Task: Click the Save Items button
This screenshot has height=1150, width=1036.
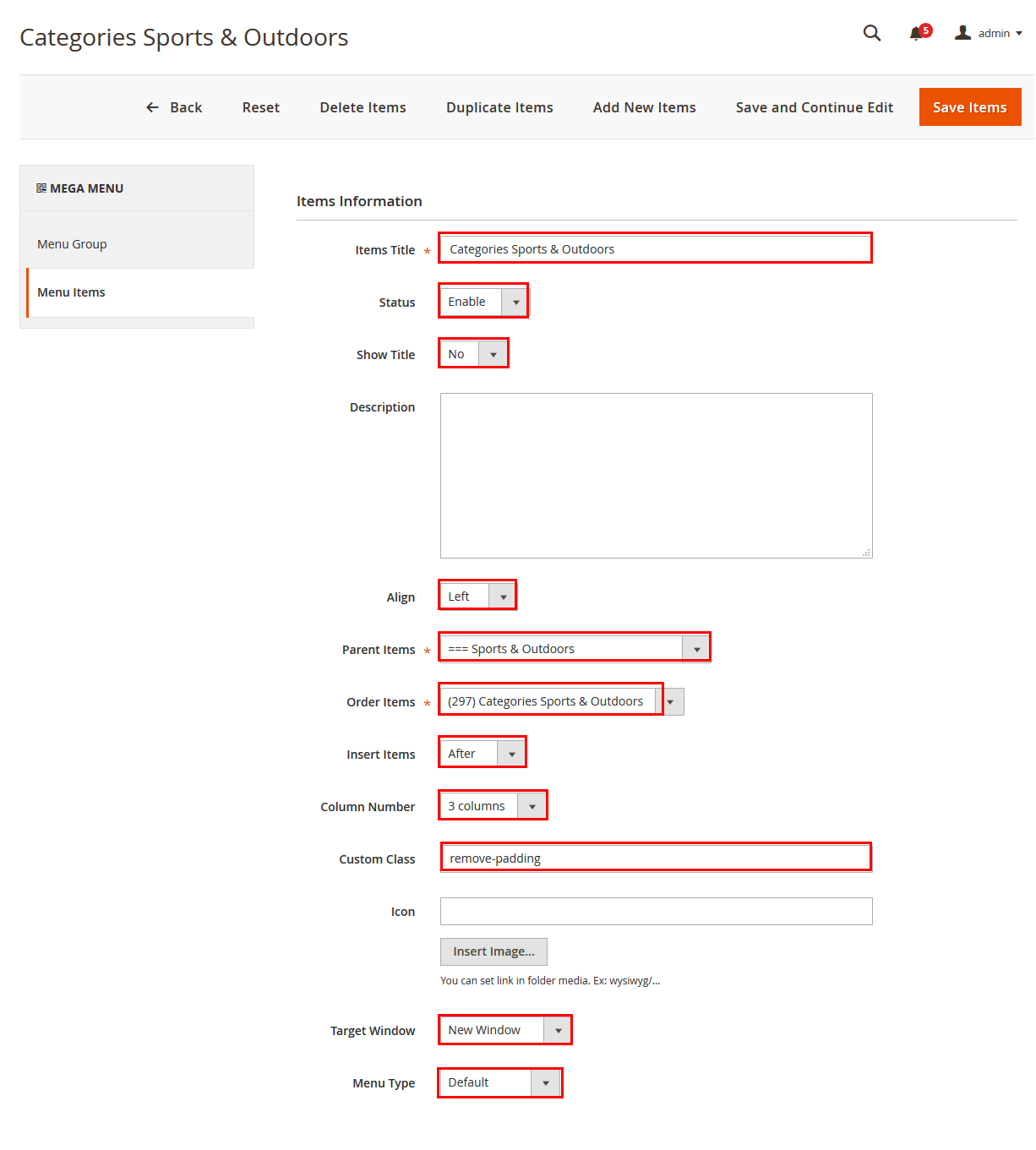Action: pos(970,107)
